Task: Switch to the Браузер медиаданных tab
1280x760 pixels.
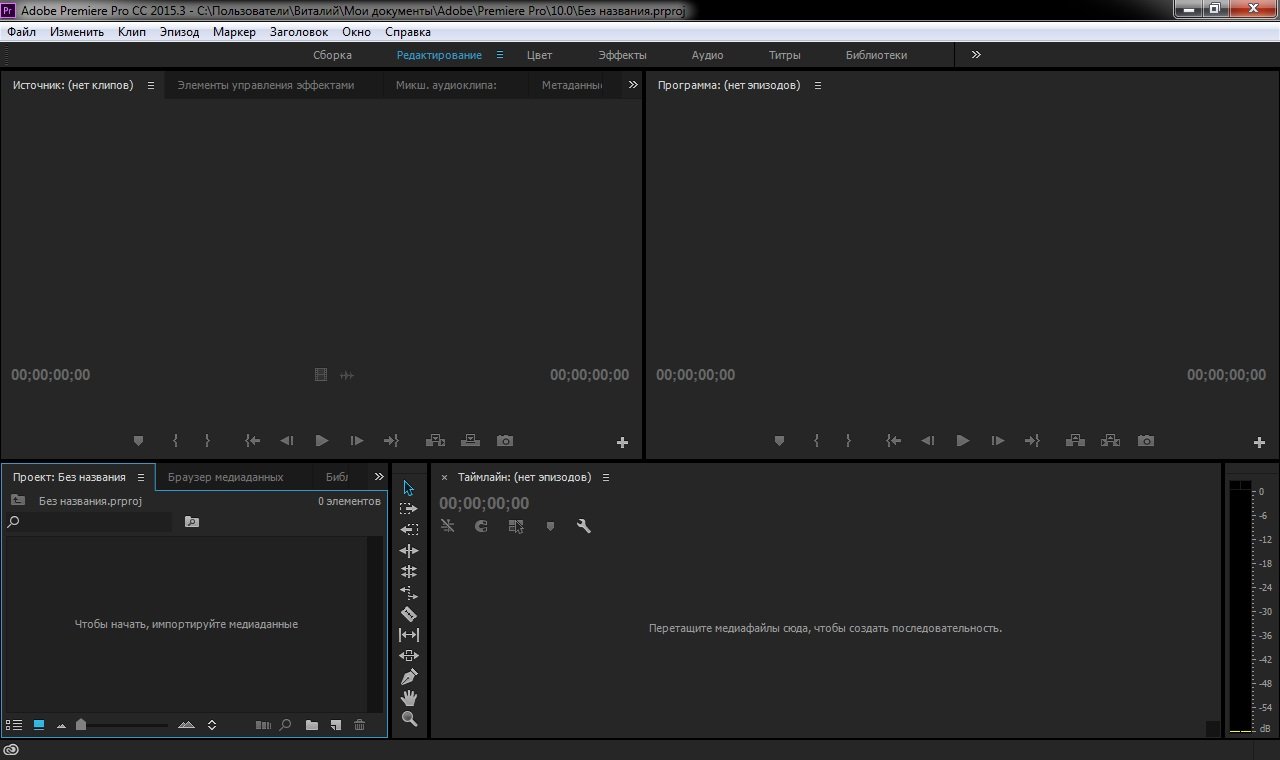Action: pyautogui.click(x=225, y=477)
